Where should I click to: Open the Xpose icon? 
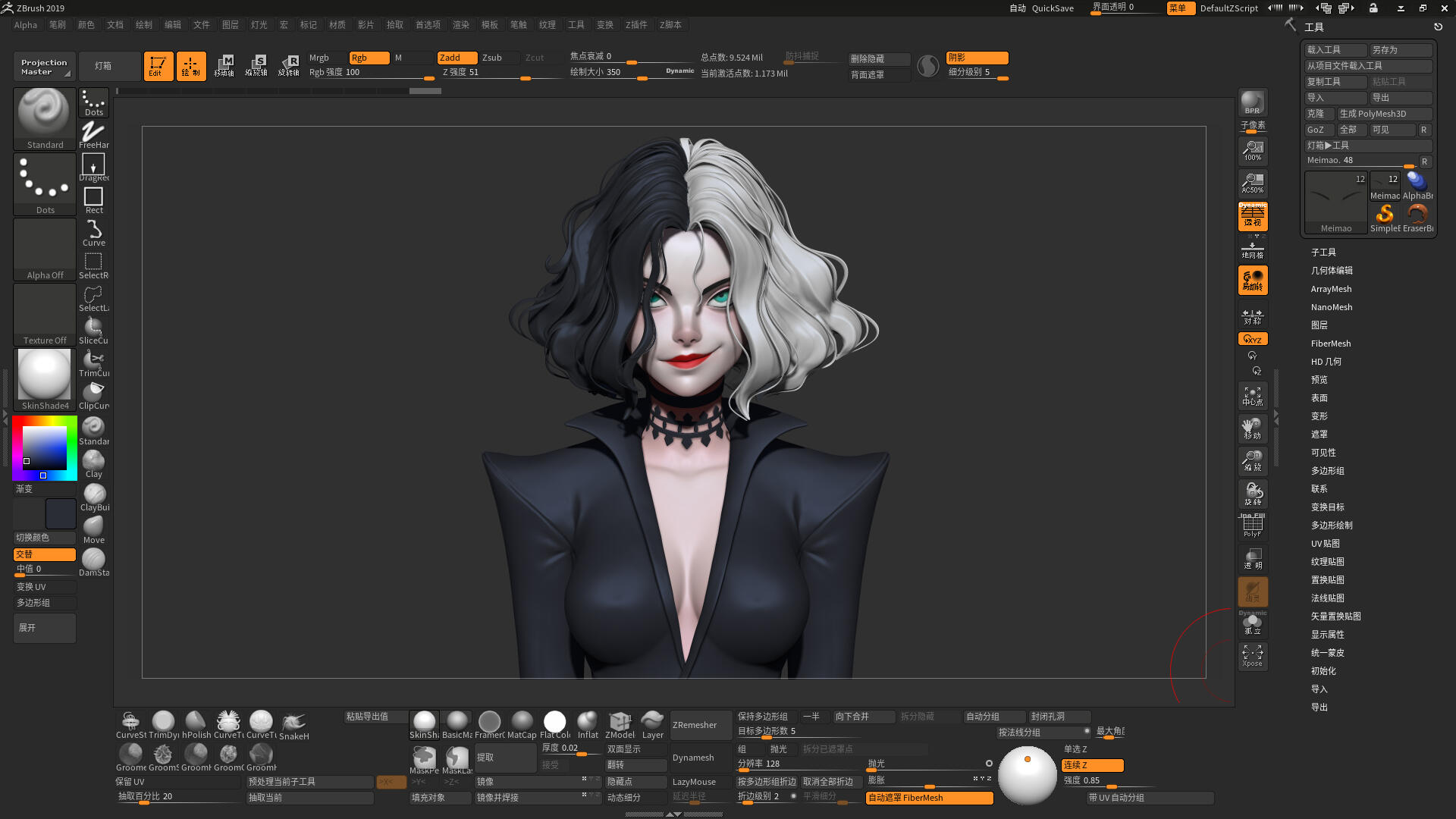[1252, 656]
